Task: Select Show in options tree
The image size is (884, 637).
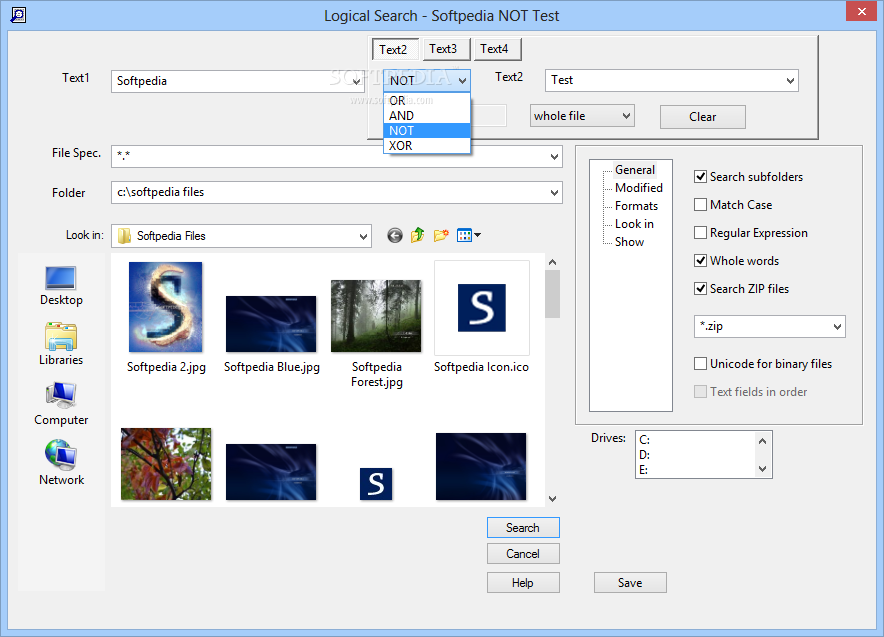Action: pyautogui.click(x=629, y=242)
